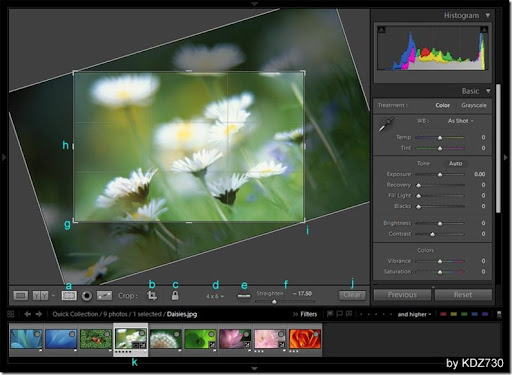The height and width of the screenshot is (375, 512).
Task: Set treatment to Color
Action: (442, 105)
